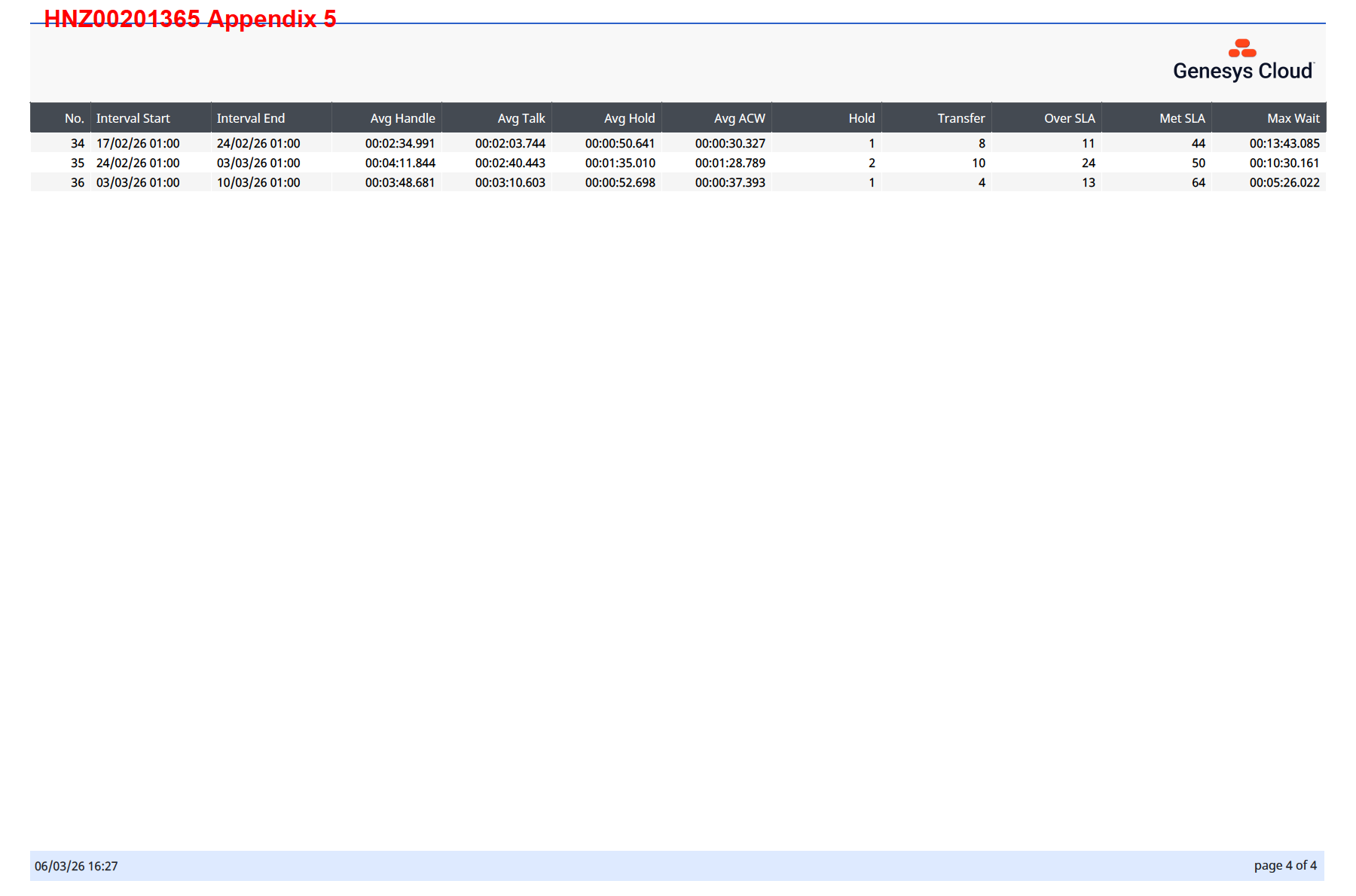Click the Genesys Cloud brand text

(1242, 72)
